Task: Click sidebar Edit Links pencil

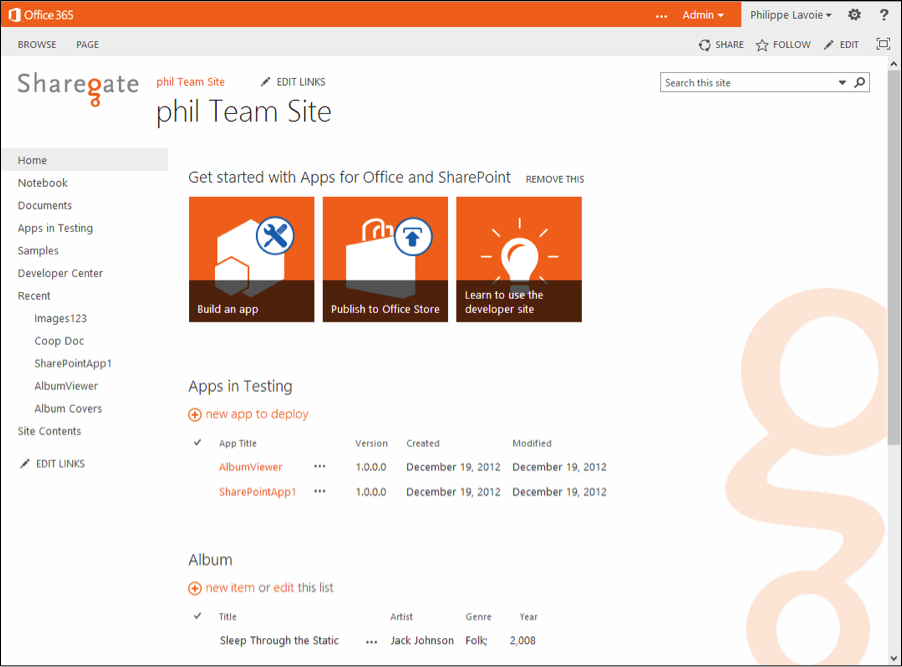Action: (x=25, y=463)
